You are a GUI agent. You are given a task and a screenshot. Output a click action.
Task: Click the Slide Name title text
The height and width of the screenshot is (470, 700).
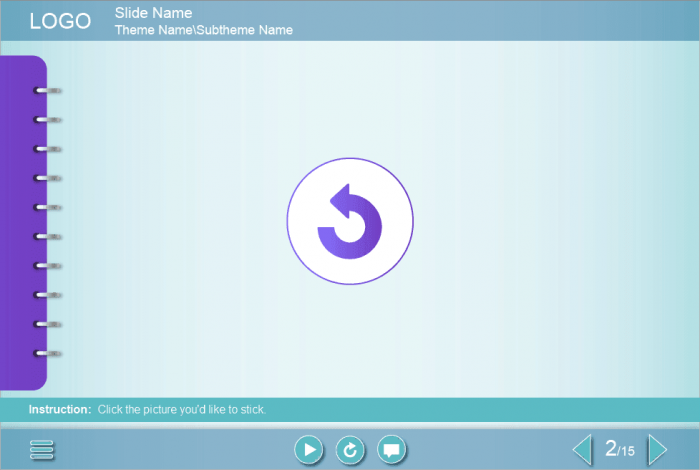pyautogui.click(x=153, y=13)
